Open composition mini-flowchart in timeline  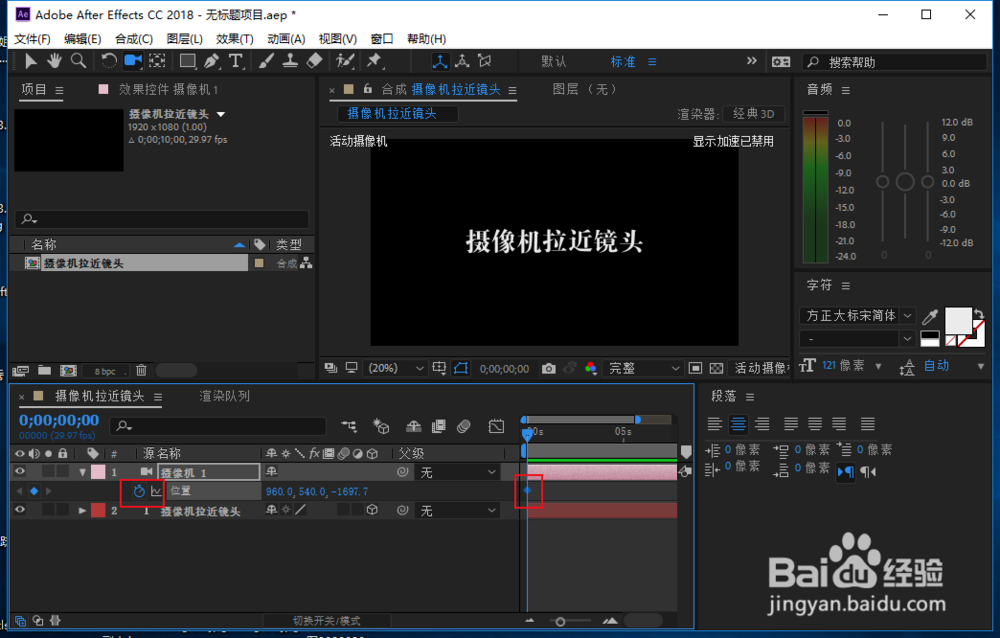[349, 426]
